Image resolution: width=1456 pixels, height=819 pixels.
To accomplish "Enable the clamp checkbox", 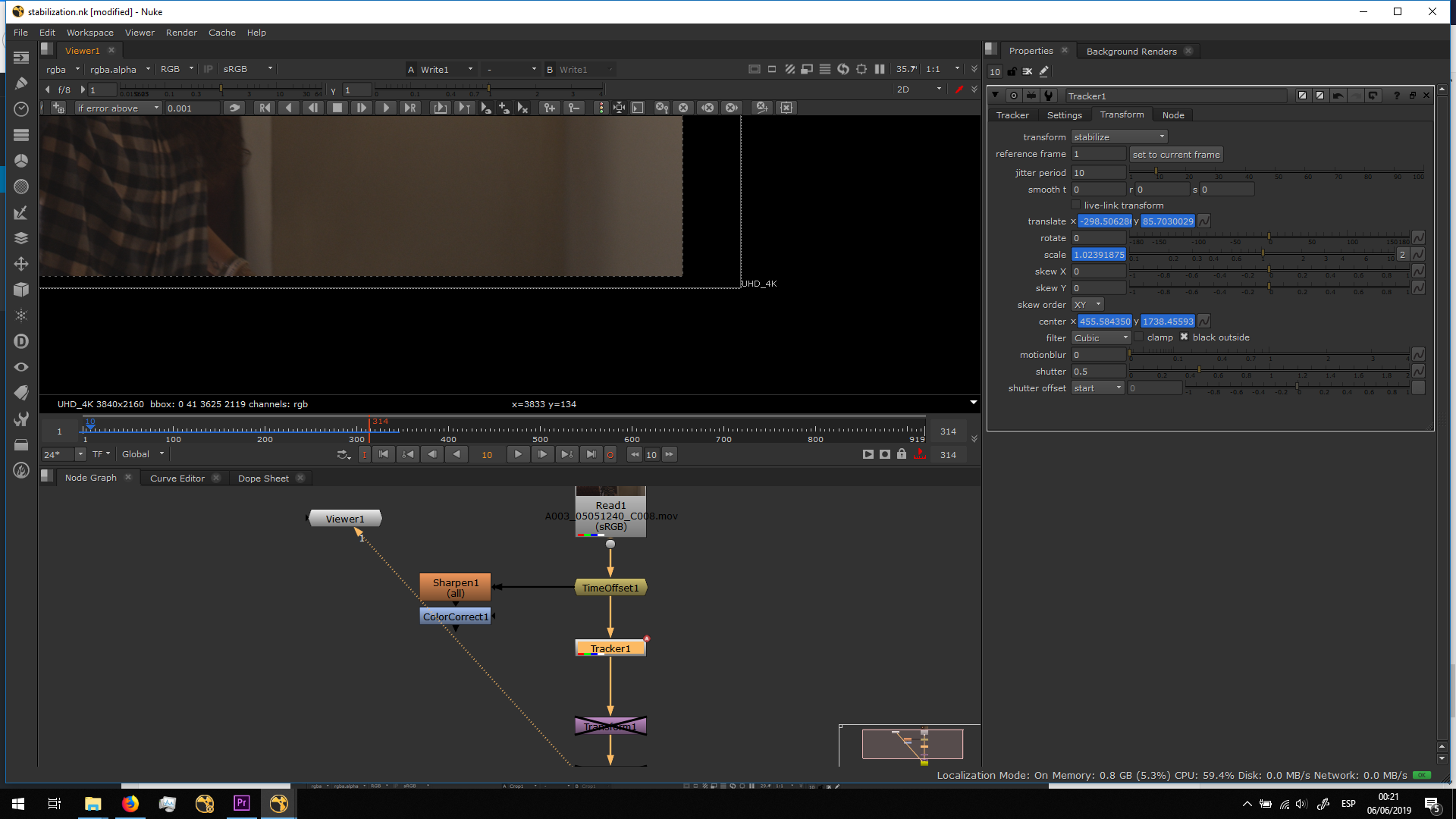I will tap(1139, 337).
